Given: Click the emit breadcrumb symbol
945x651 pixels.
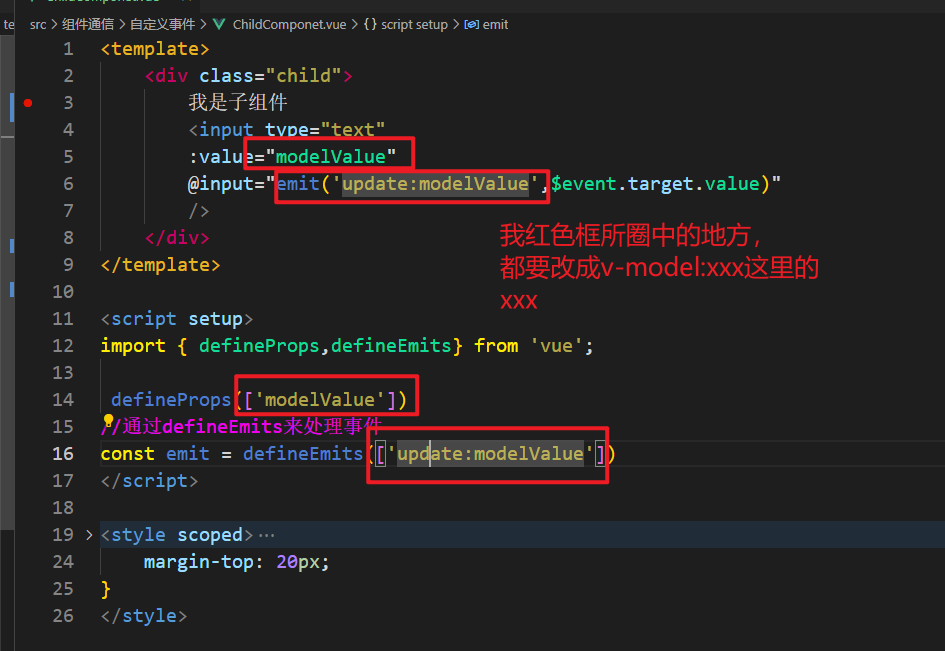Looking at the screenshot, I should 495,24.
